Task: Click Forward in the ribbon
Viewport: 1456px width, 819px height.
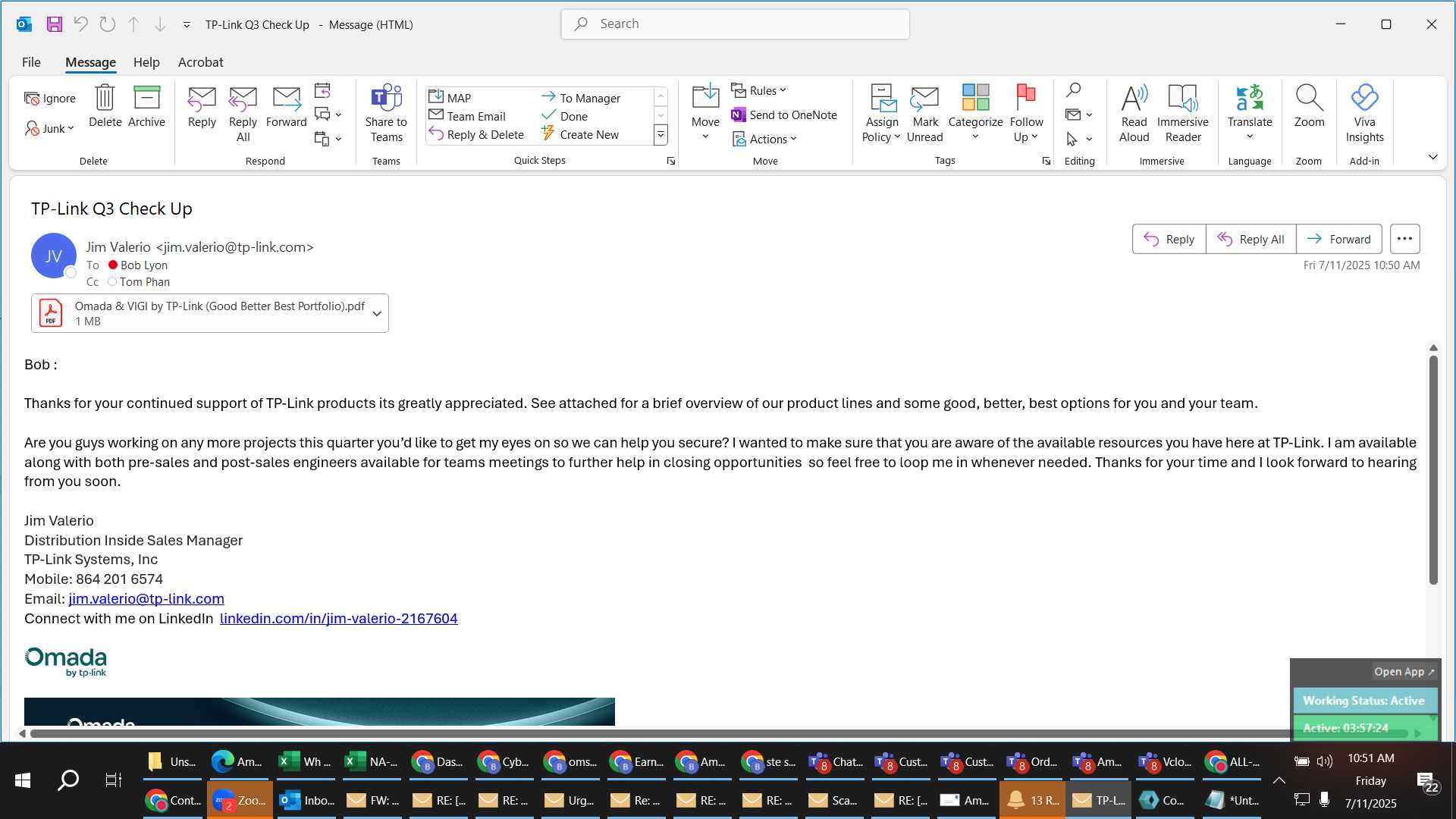Action: coord(286,106)
